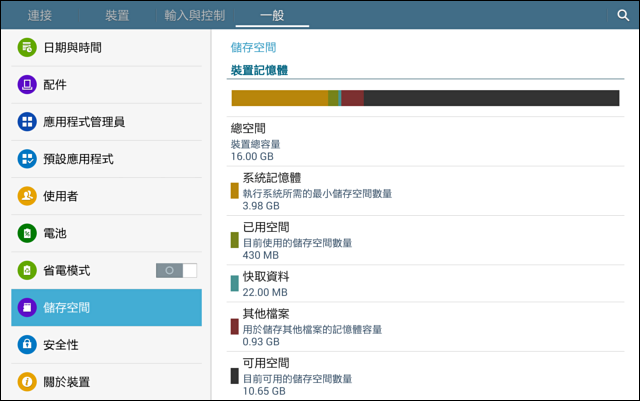Open the search magnifier icon
Viewport: 640px width, 401px height.
(x=623, y=16)
